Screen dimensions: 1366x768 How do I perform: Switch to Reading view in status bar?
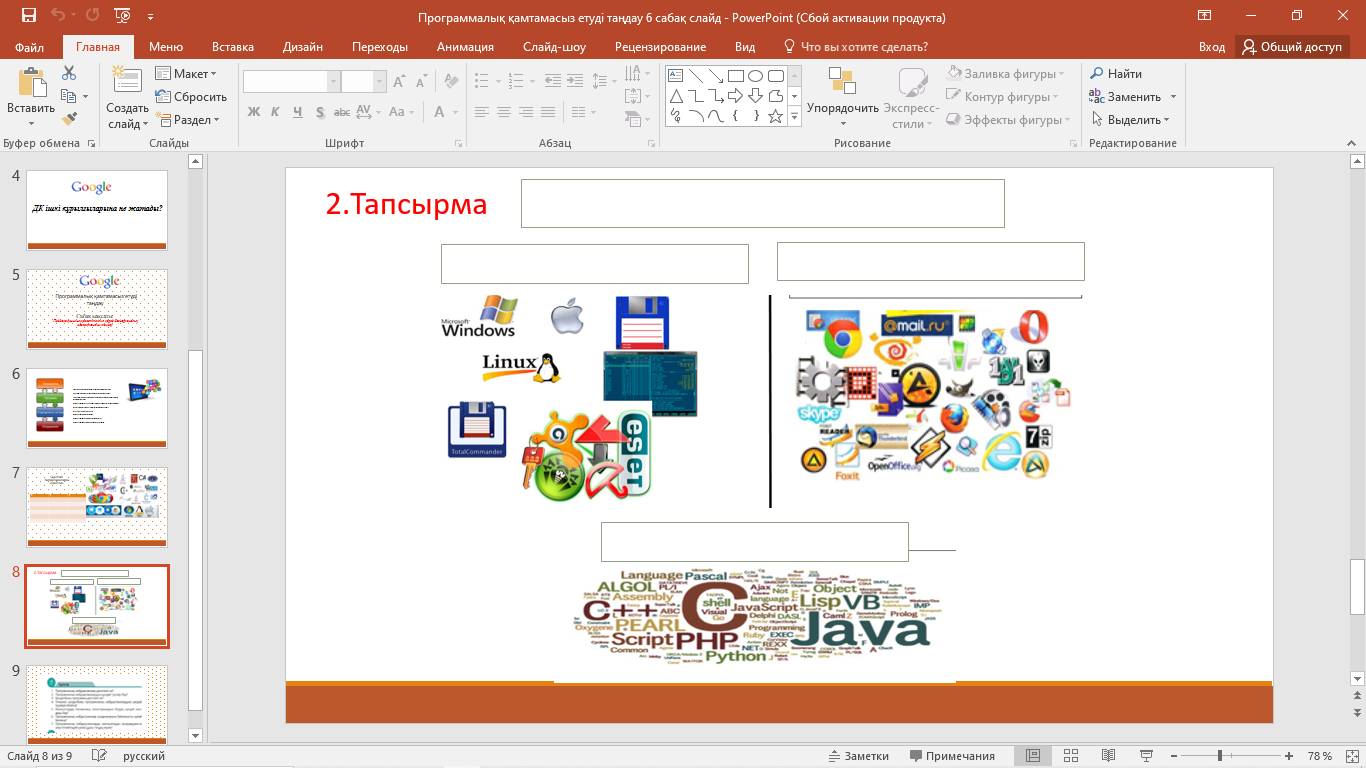tap(1109, 756)
